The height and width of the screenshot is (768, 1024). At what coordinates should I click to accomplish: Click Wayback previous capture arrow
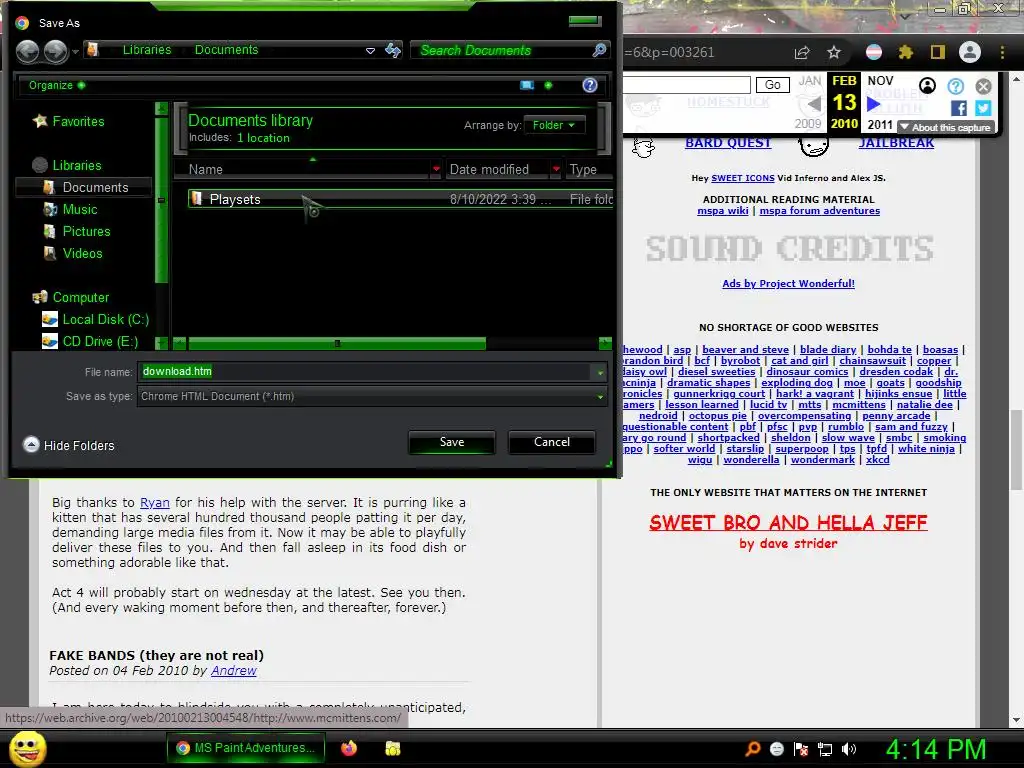(814, 104)
